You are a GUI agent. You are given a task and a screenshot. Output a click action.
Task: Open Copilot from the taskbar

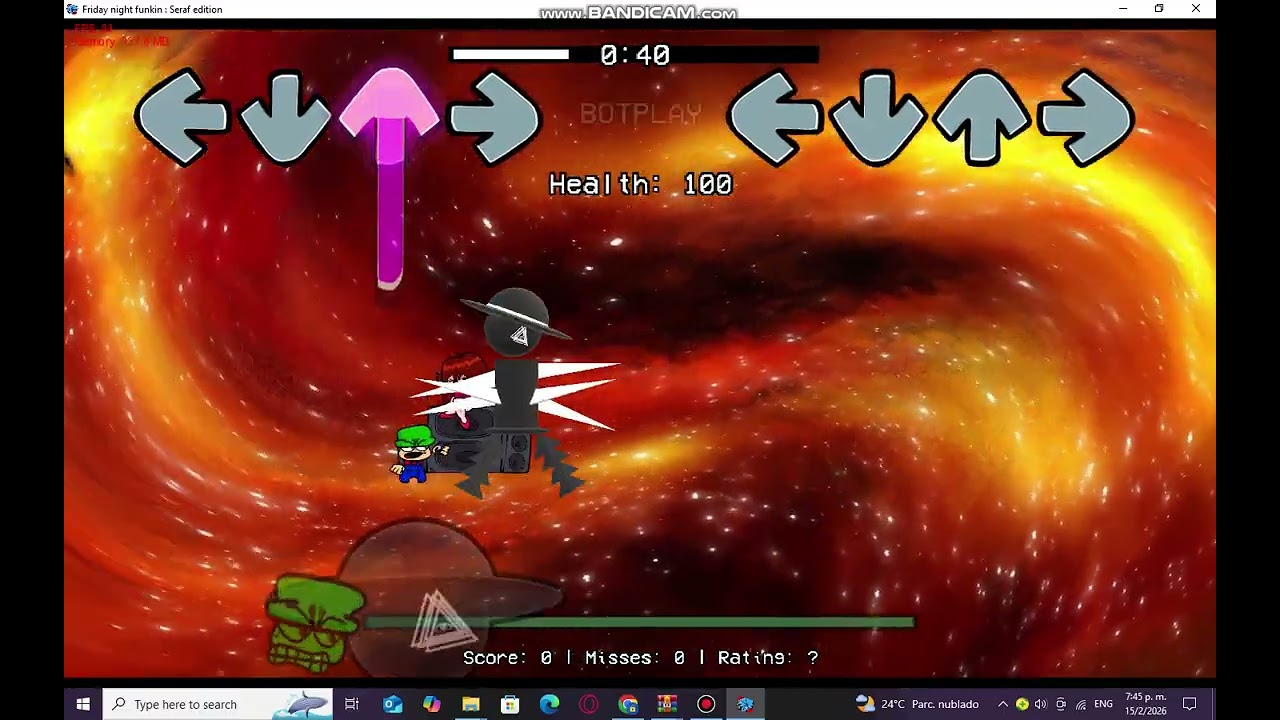pos(431,704)
